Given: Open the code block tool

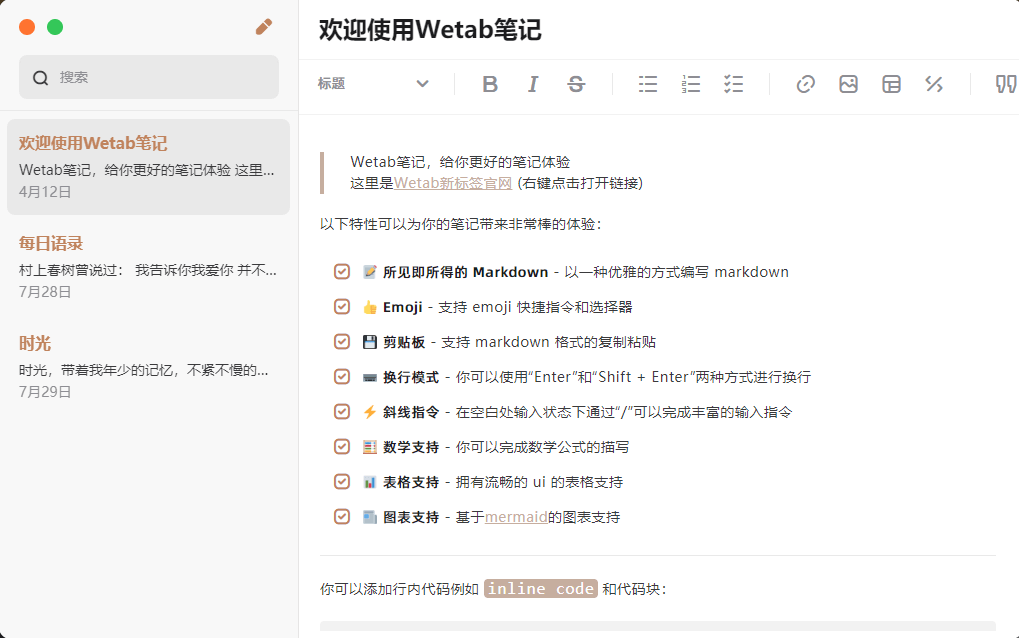Looking at the screenshot, I should click(934, 84).
